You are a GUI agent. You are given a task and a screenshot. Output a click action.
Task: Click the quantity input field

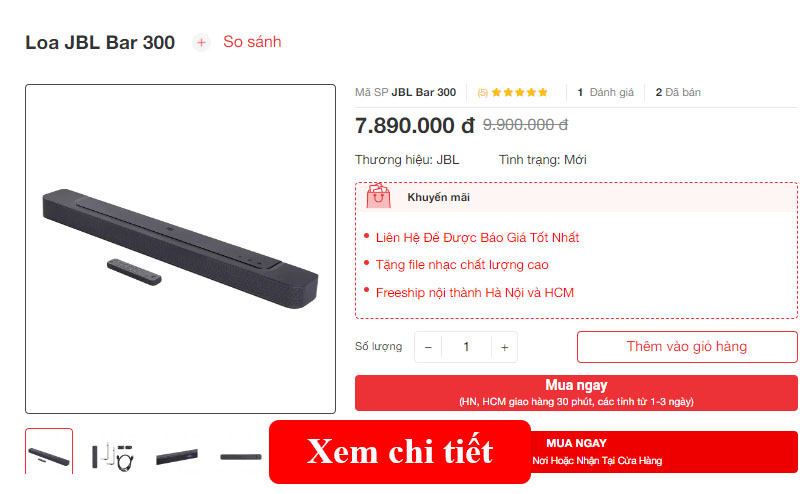click(x=466, y=347)
